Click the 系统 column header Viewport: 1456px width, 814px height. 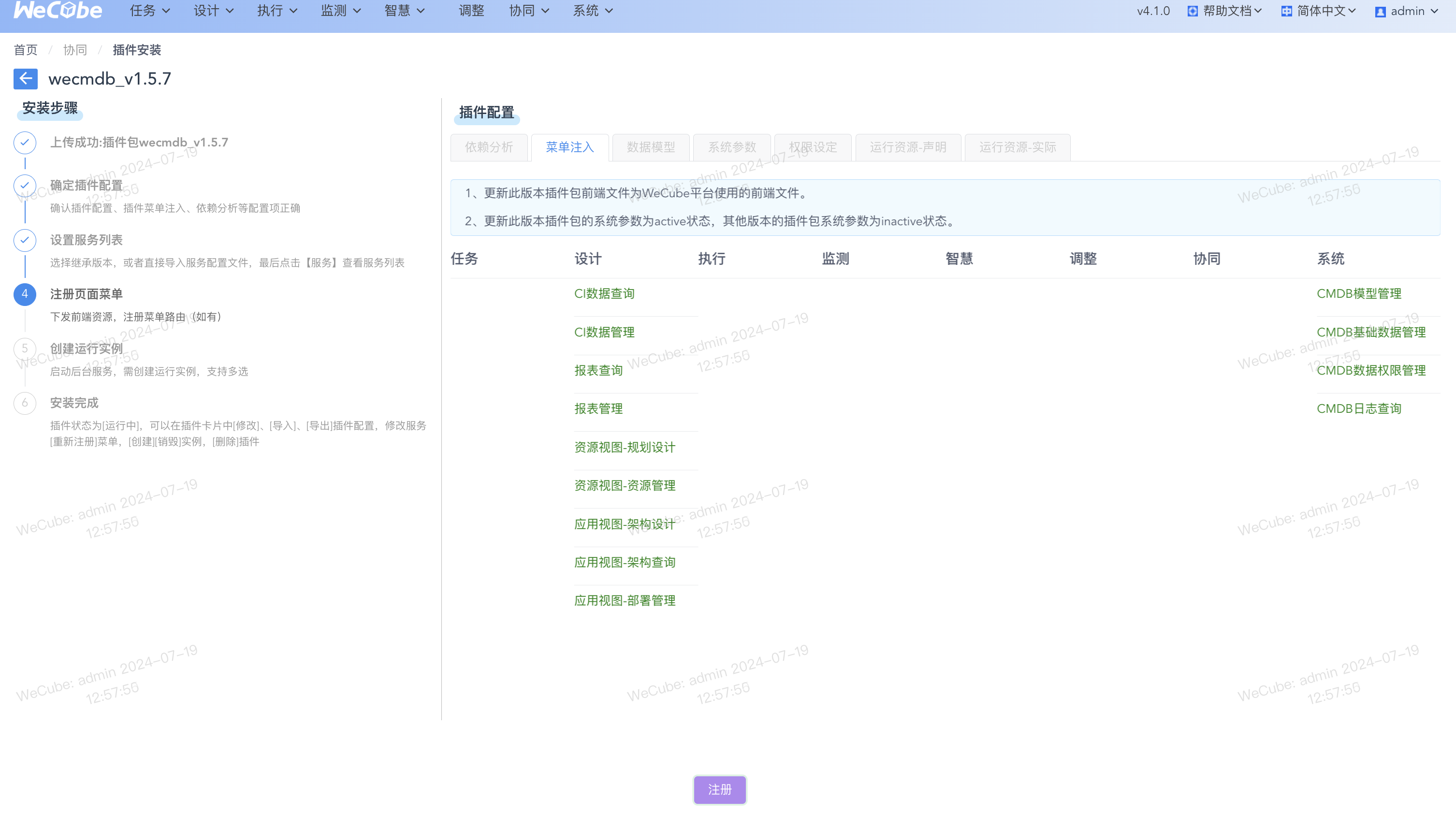pos(1330,259)
